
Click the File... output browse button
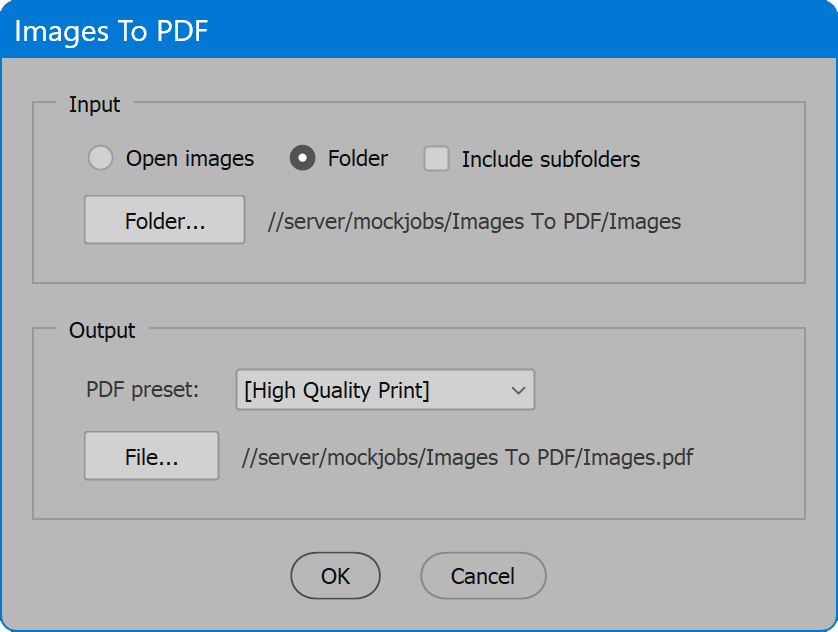pyautogui.click(x=151, y=456)
